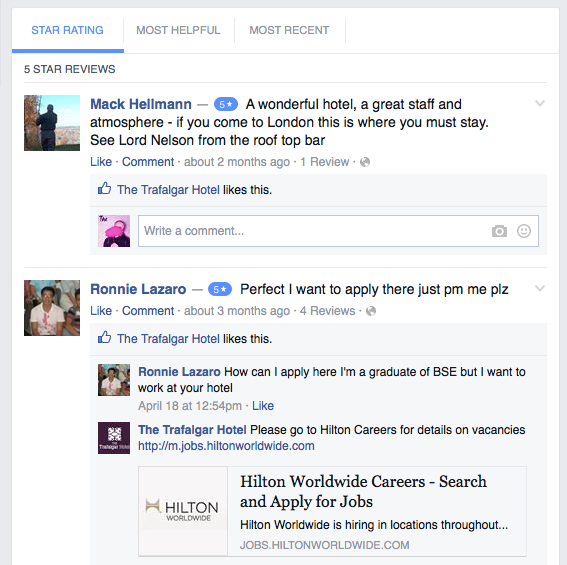Open Ronnie Lazaro's small comment avatar

pyautogui.click(x=114, y=380)
